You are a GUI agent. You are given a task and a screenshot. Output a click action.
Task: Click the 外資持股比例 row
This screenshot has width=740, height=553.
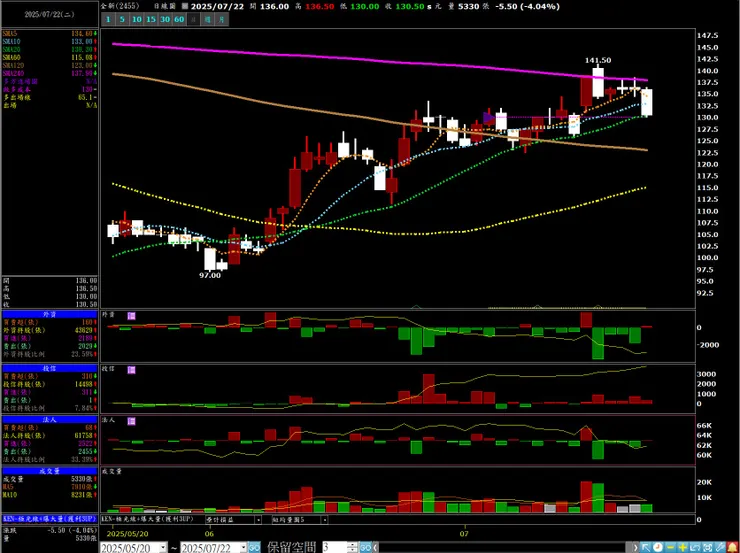tap(50, 354)
